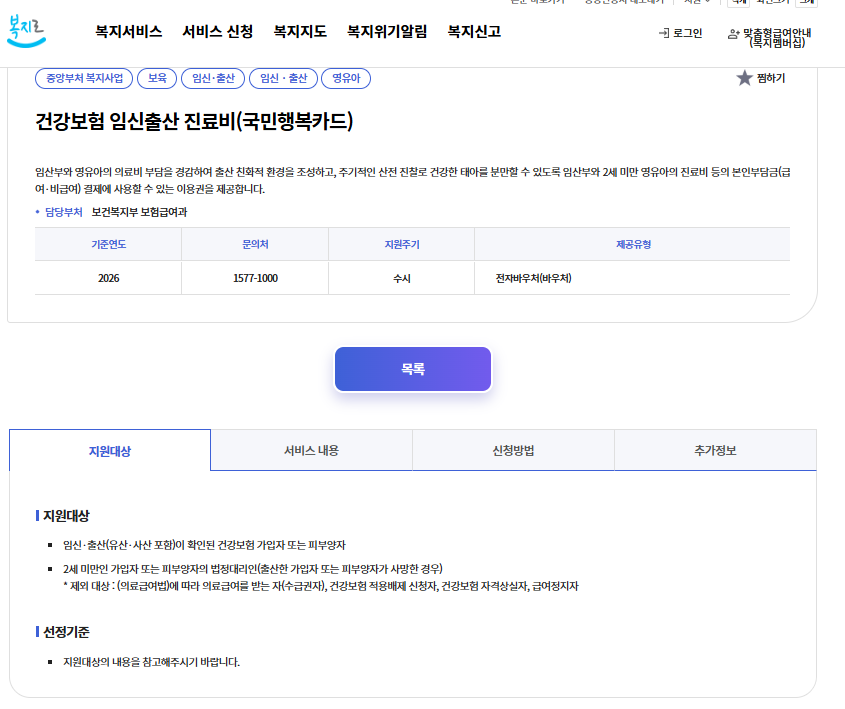
Task: Select the 지원대상 tab
Action: (110, 450)
